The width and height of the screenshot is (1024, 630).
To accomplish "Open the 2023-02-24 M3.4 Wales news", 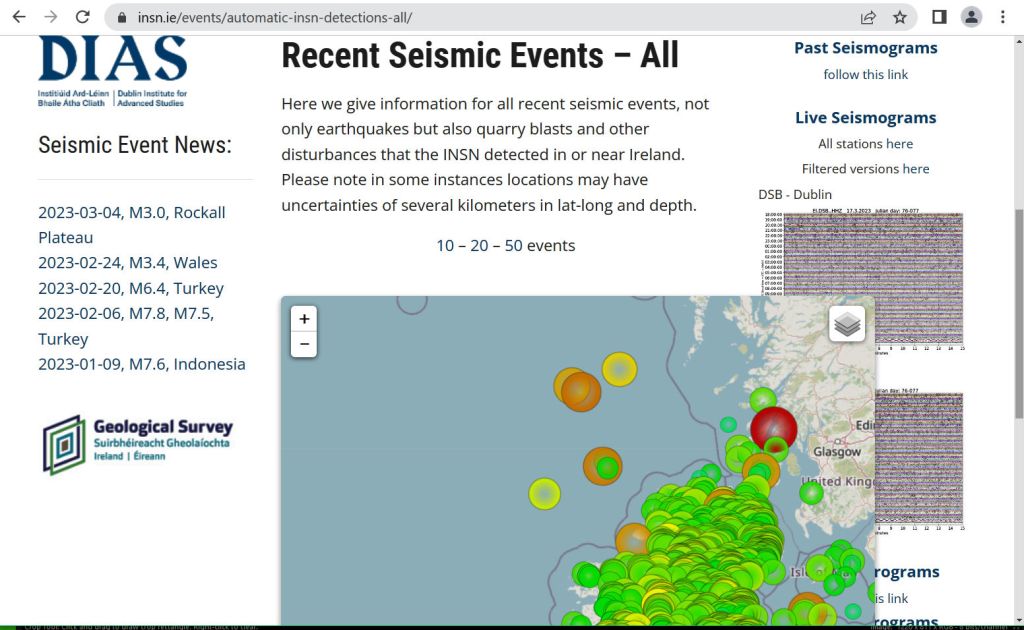I will (x=127, y=262).
